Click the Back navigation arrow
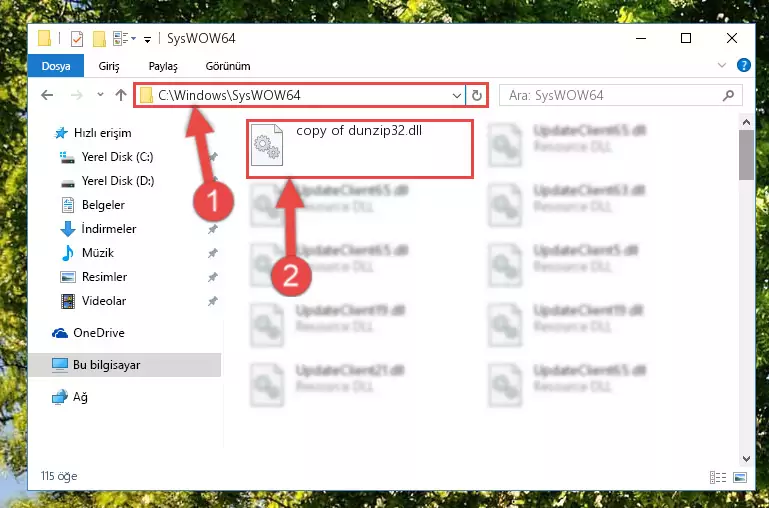769x508 pixels. (47, 95)
